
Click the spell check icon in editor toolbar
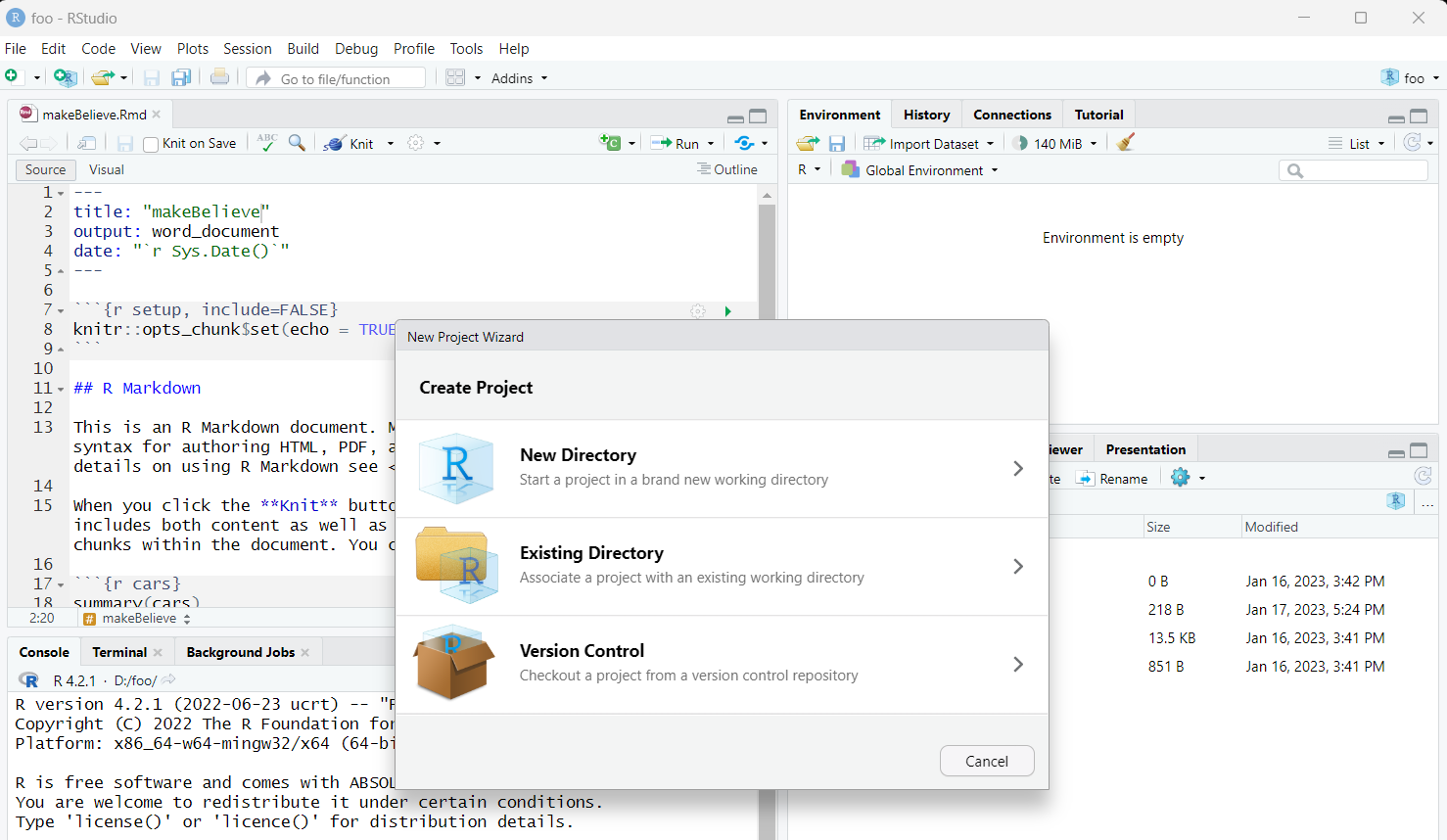[x=266, y=143]
